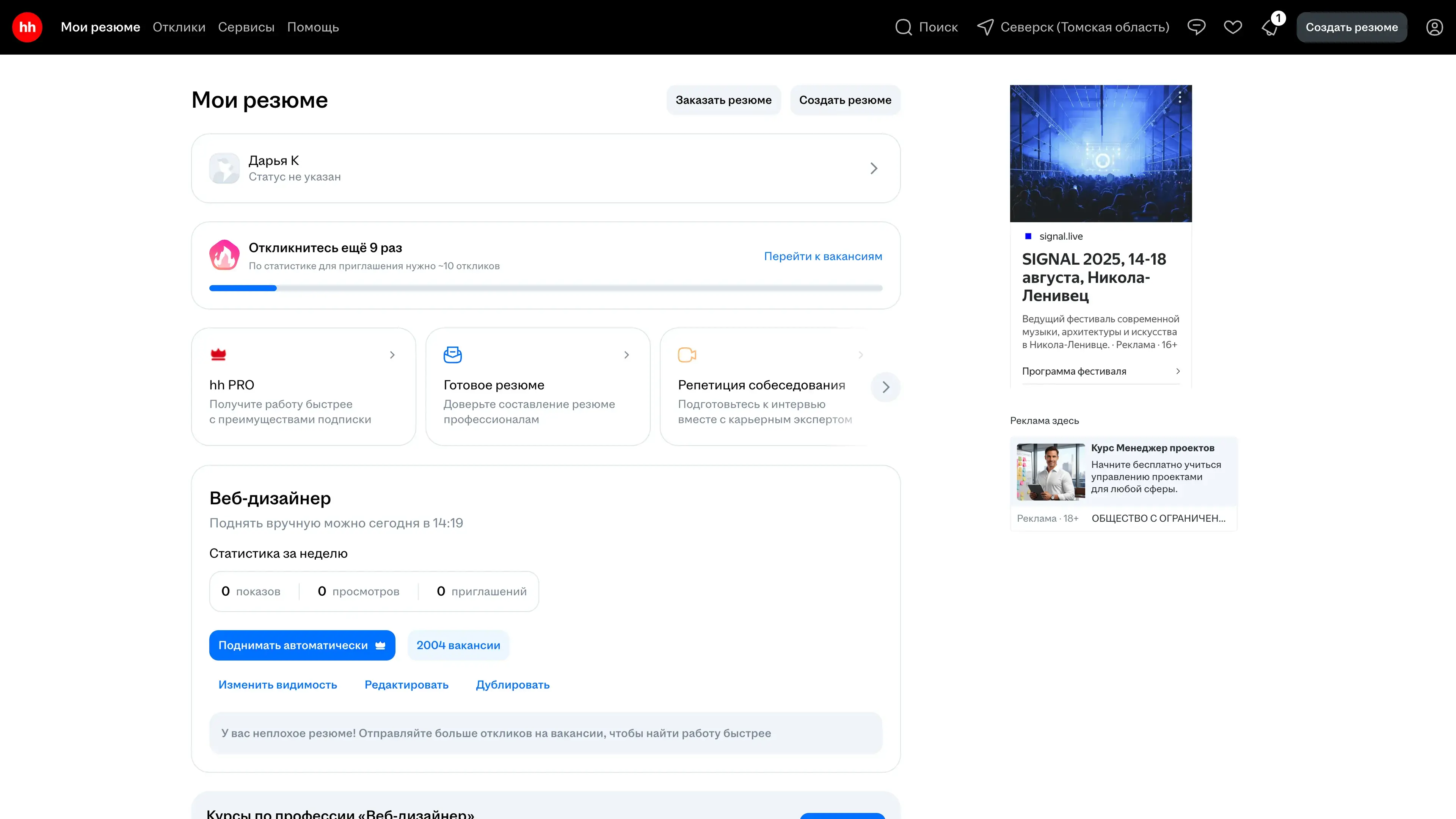1456x819 pixels.
Task: Open the Помощь menu item
Action: pos(312,27)
